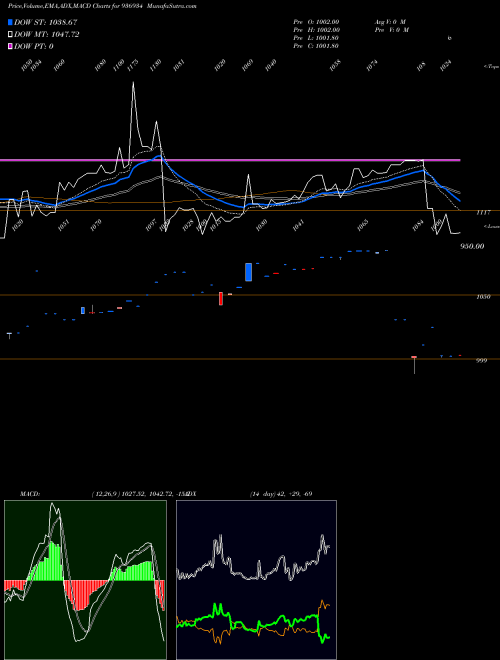The width and height of the screenshot is (500, 660).
Task: Click the 'Pre L: 1001.80' value
Action: pos(316,38)
